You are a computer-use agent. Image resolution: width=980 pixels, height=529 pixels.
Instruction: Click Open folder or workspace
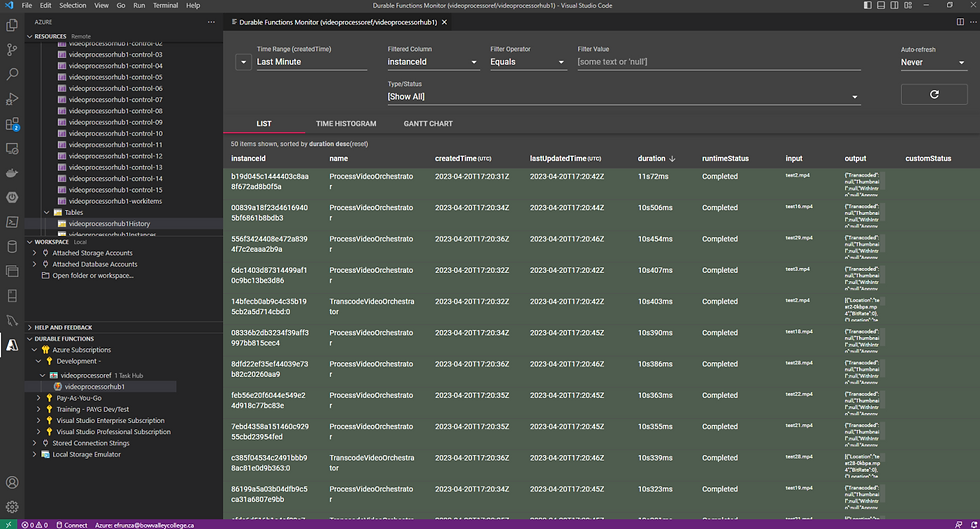93,276
